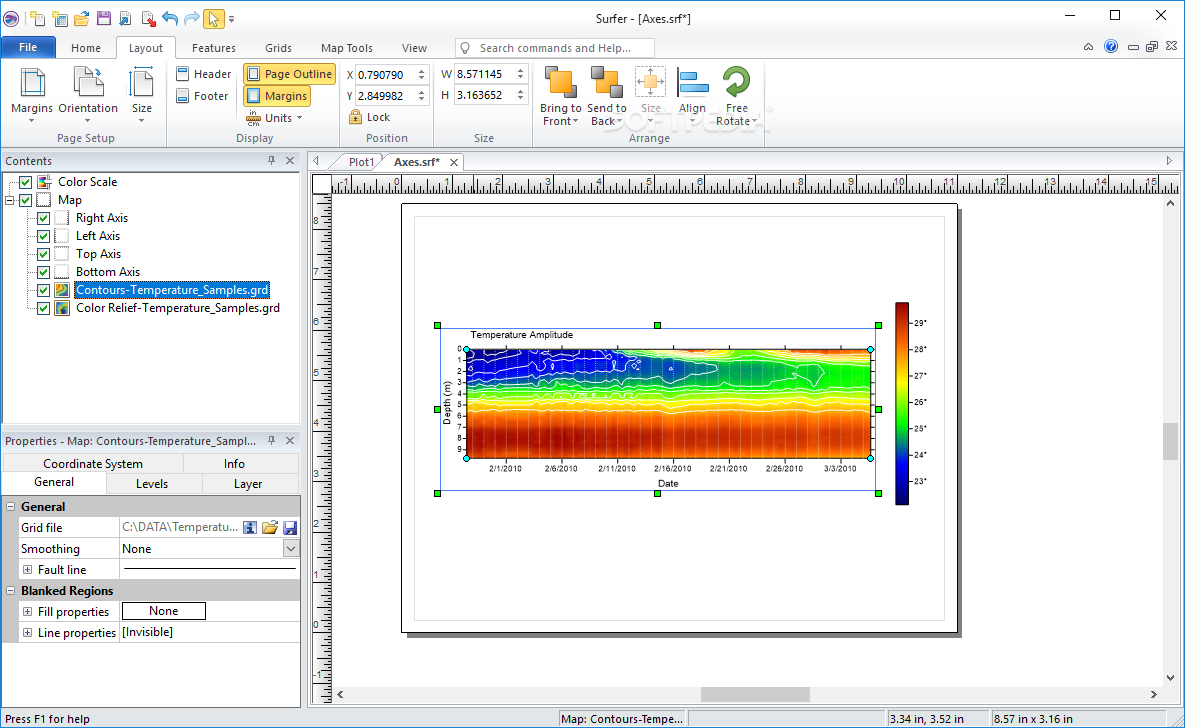The height and width of the screenshot is (728, 1185).
Task: Click the purple Save floppy disk icon
Action: pos(104,18)
